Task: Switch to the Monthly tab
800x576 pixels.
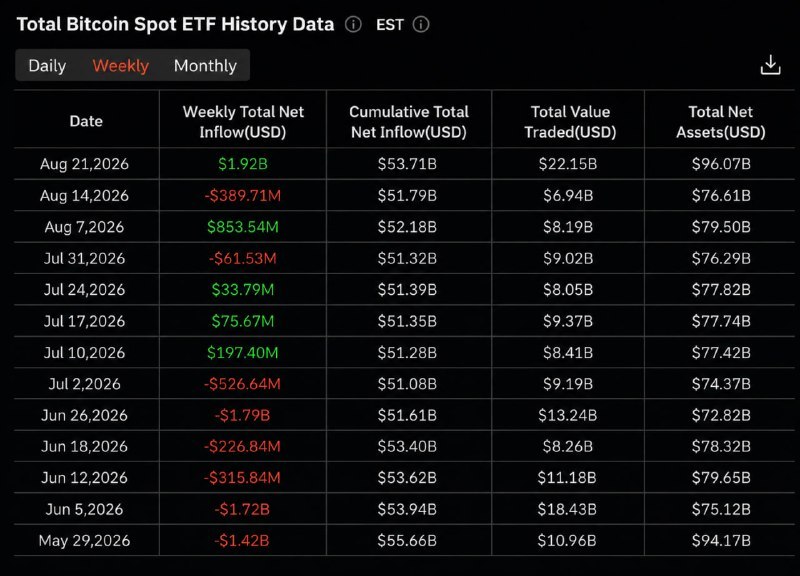Action: pos(205,66)
